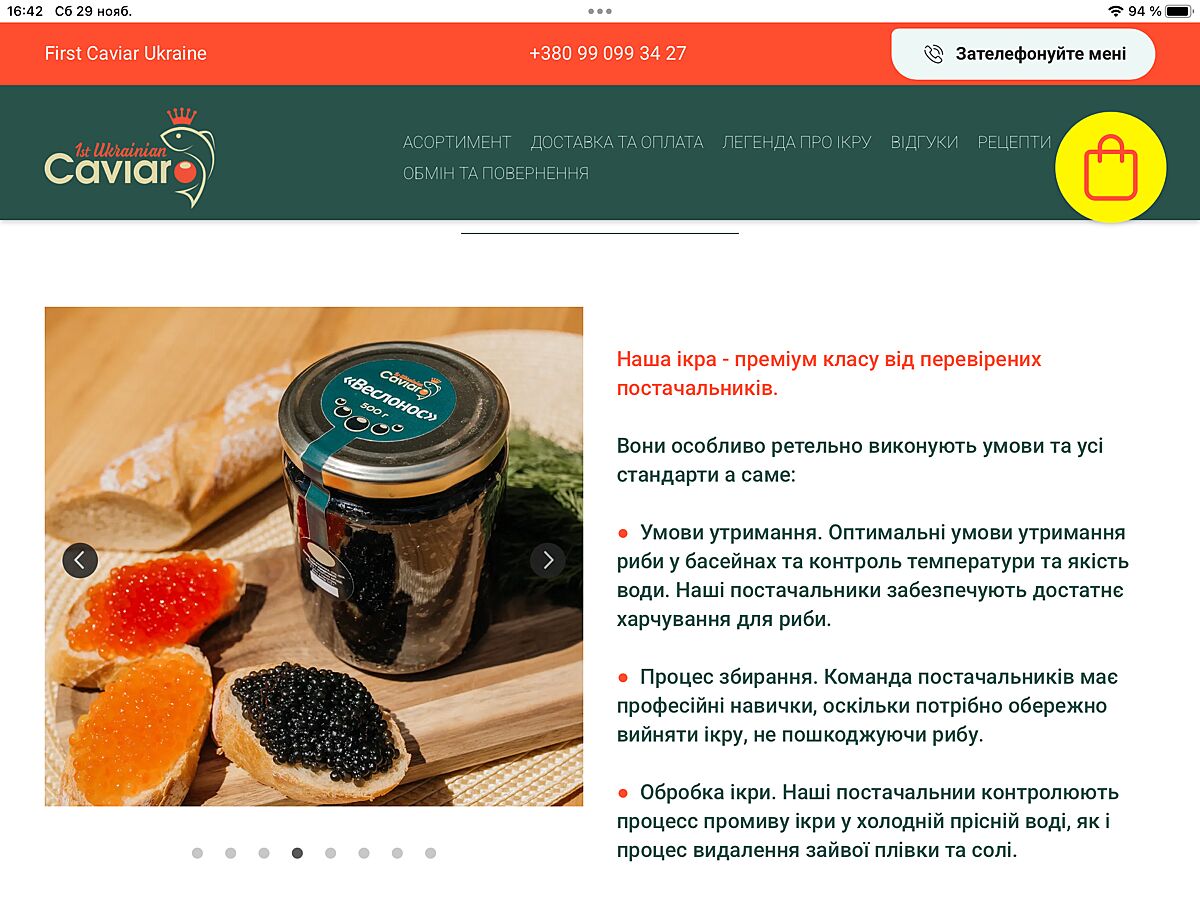This screenshot has width=1200, height=900.
Task: Advance carousel with right arrow
Action: (547, 560)
